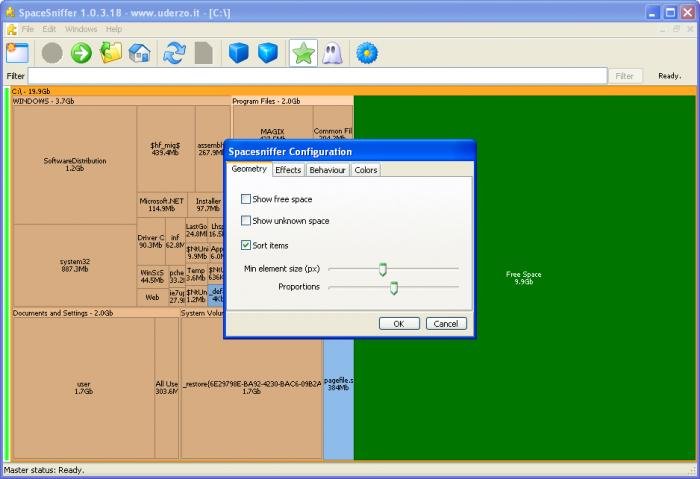Click the blue flower donate icon
Screen dimensions: 700x479
367,53
